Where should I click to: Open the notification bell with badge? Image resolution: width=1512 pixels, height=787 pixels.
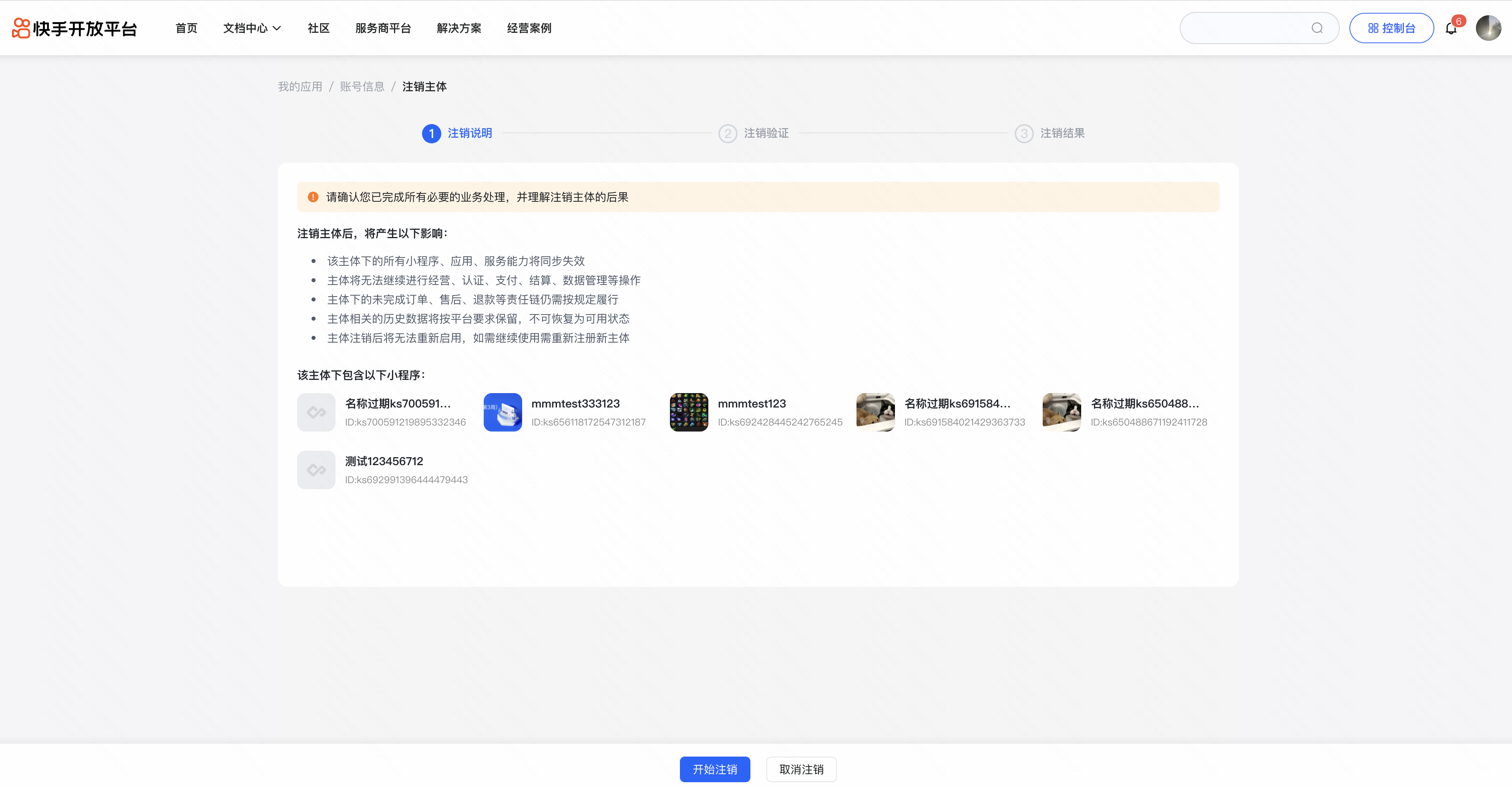pyautogui.click(x=1451, y=28)
